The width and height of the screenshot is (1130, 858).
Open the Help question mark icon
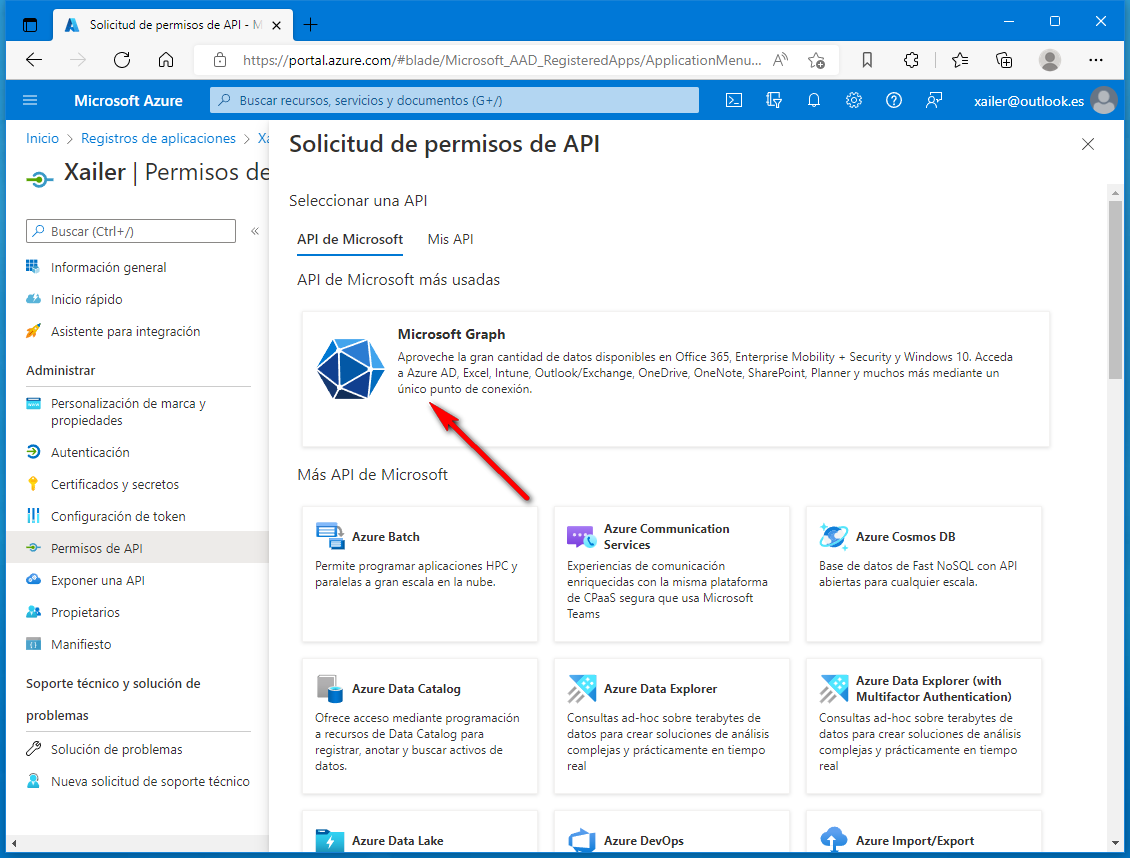click(x=894, y=100)
